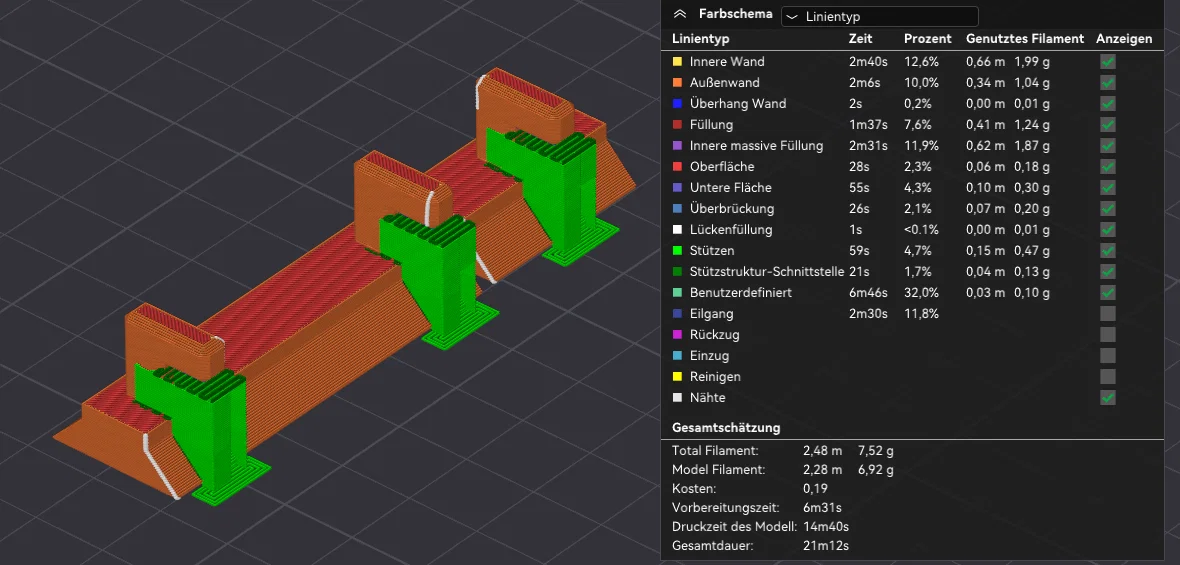Screen dimensions: 1180x565
Task: Click the Kosten value 0,19
Action: click(x=815, y=489)
